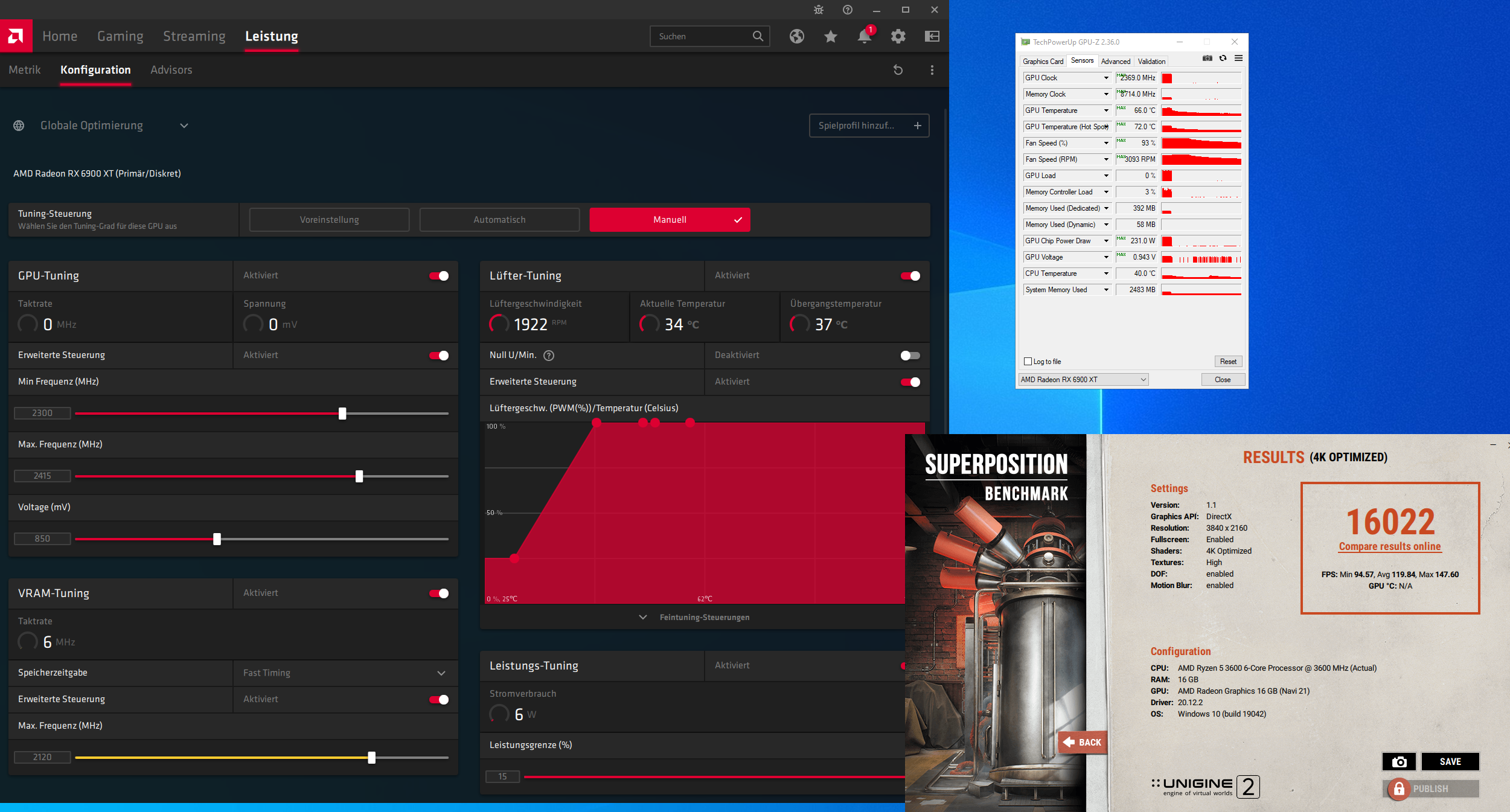Check the Log to file checkbox
Viewport: 1510px width, 812px height.
[x=1028, y=362]
